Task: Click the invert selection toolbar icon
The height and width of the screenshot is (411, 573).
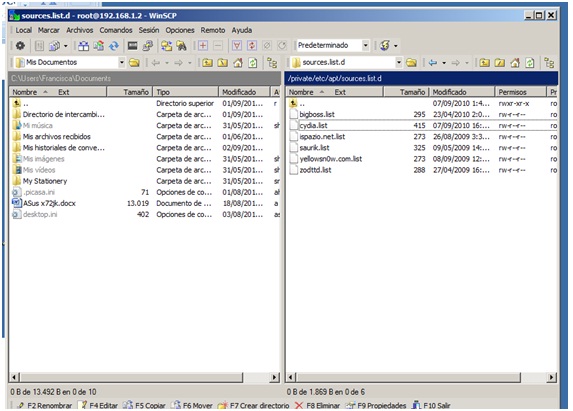Action: point(252,46)
